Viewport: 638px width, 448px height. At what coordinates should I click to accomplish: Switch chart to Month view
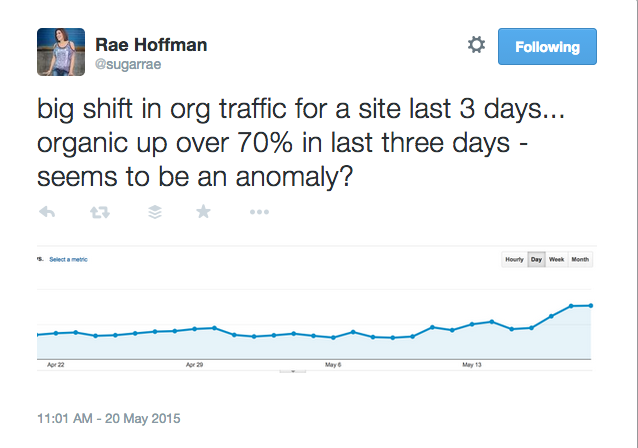[580, 259]
